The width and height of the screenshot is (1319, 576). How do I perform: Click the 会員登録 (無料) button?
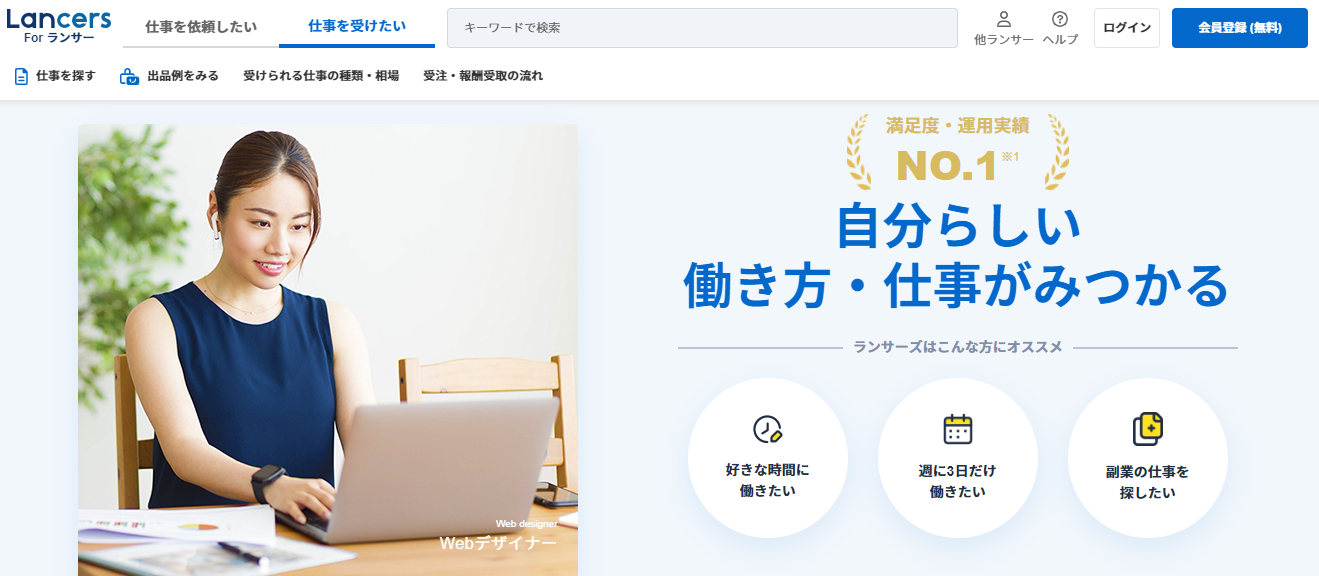(1240, 28)
